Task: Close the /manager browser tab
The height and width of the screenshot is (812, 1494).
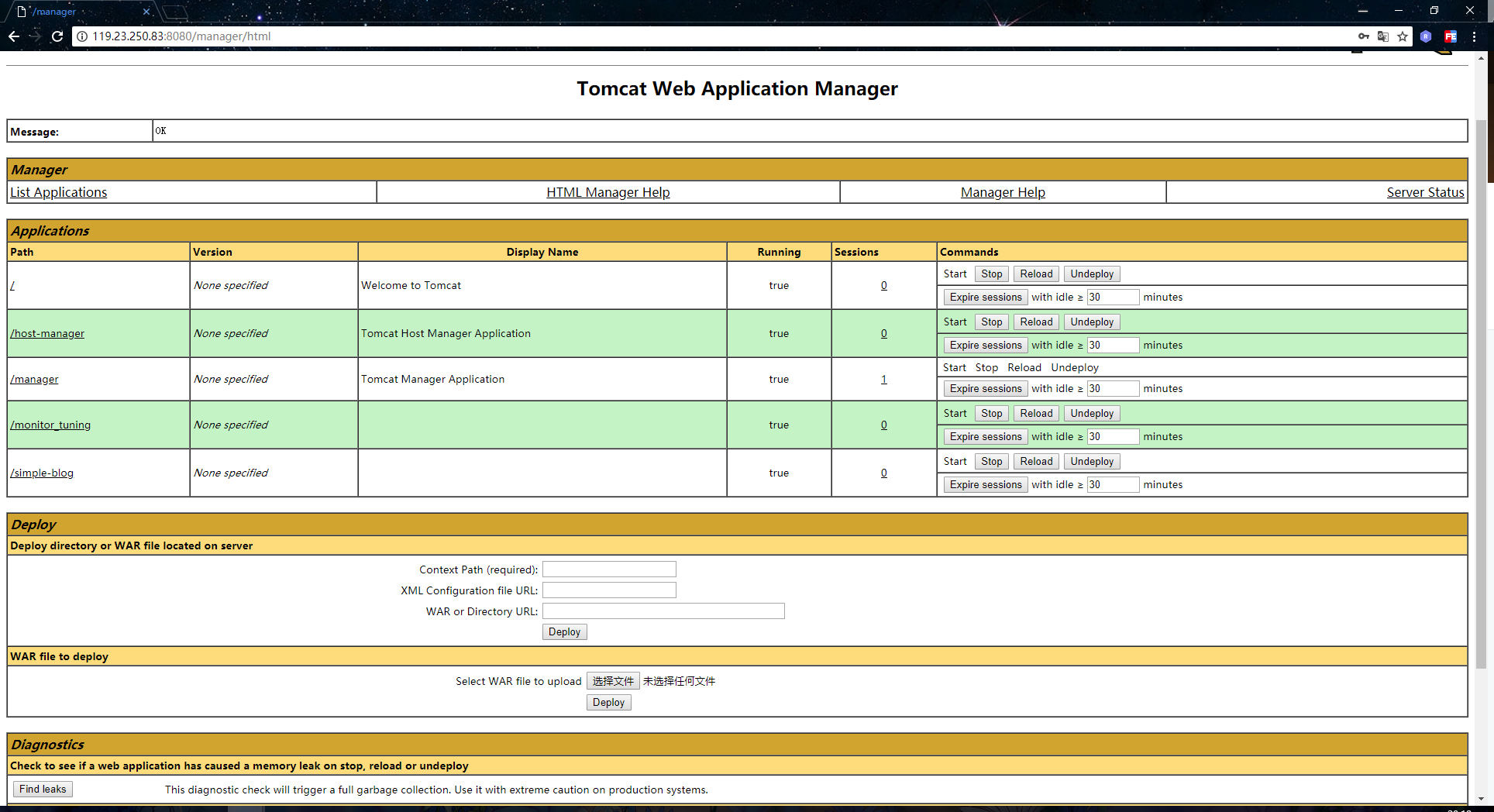Action: (x=146, y=12)
